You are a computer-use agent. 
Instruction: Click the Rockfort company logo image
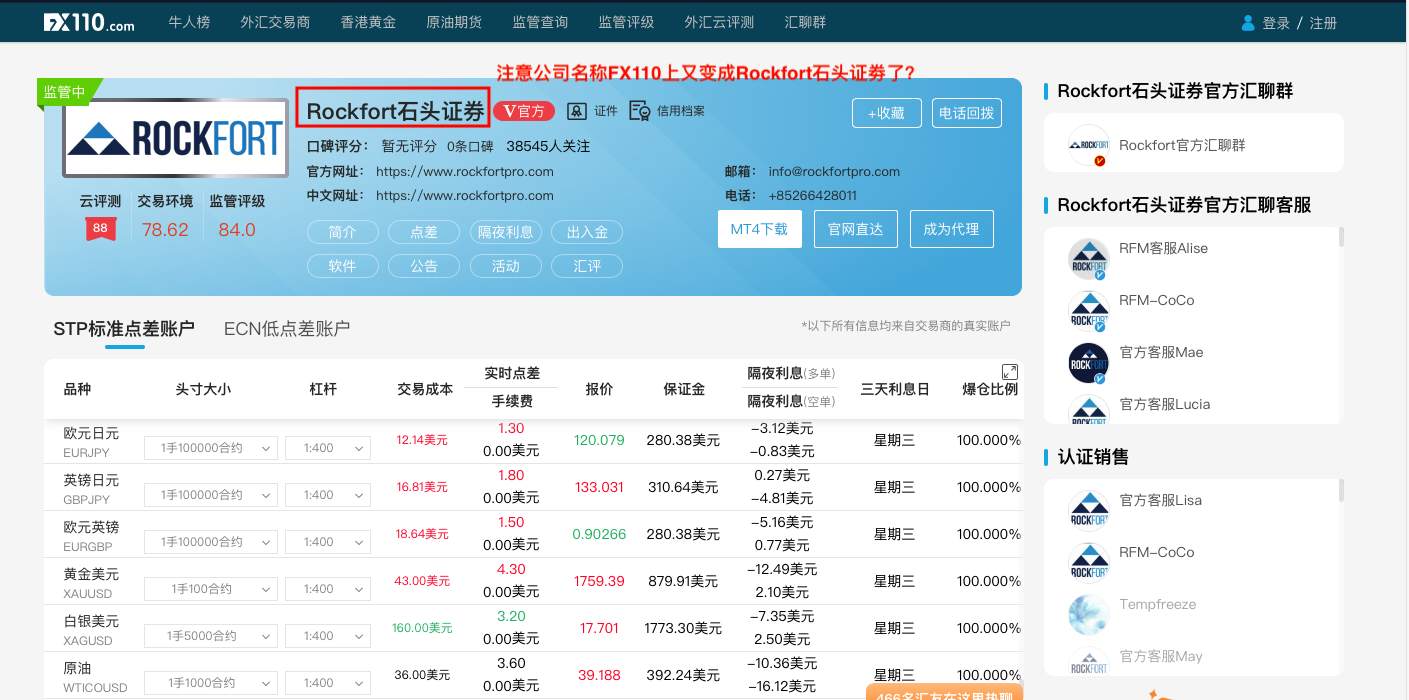174,139
